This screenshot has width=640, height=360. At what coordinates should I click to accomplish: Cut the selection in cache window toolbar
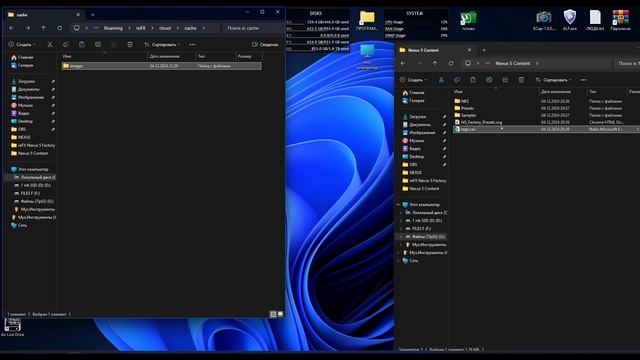[50, 44]
